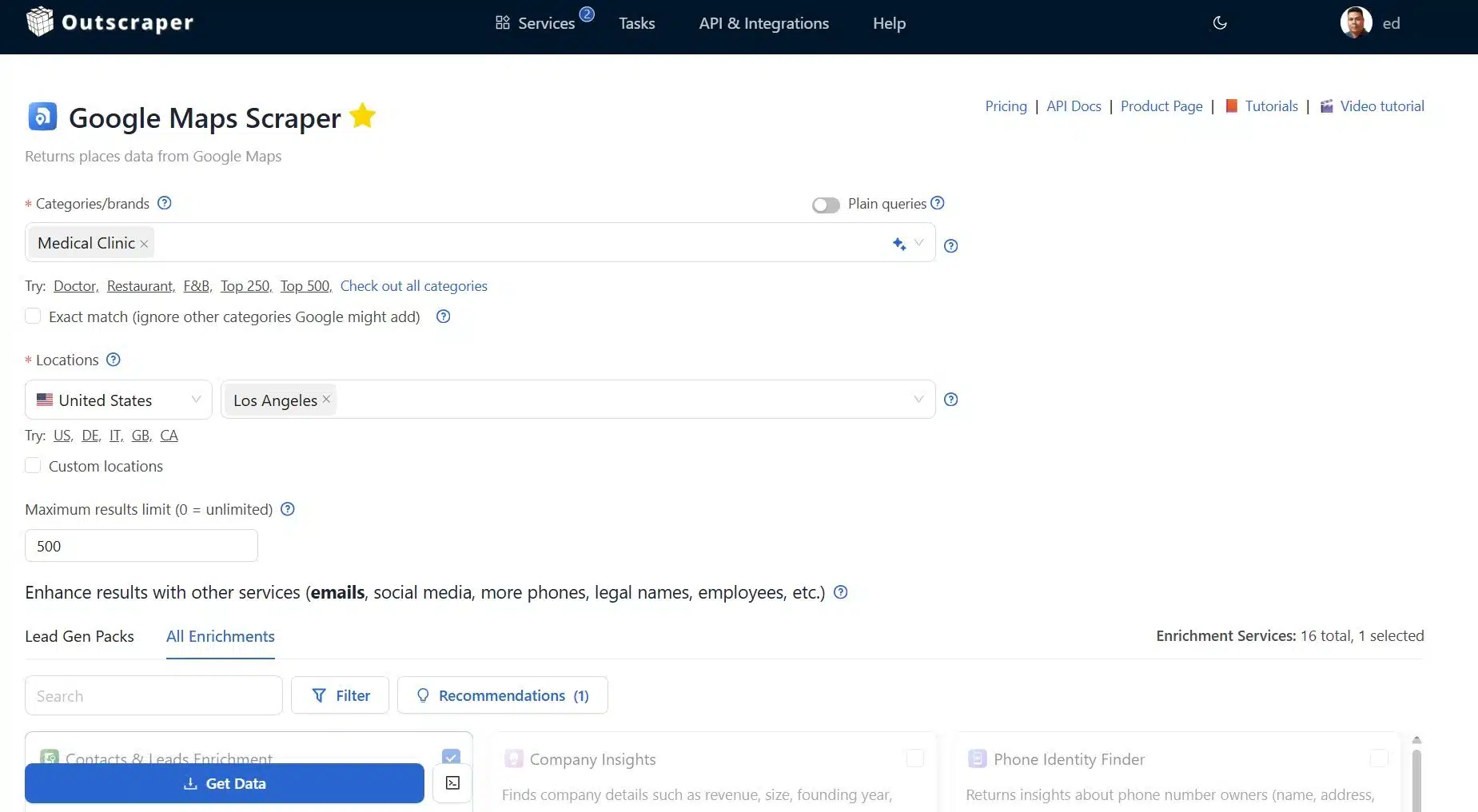Switch to the Lead Gen Packs tab

click(x=79, y=636)
